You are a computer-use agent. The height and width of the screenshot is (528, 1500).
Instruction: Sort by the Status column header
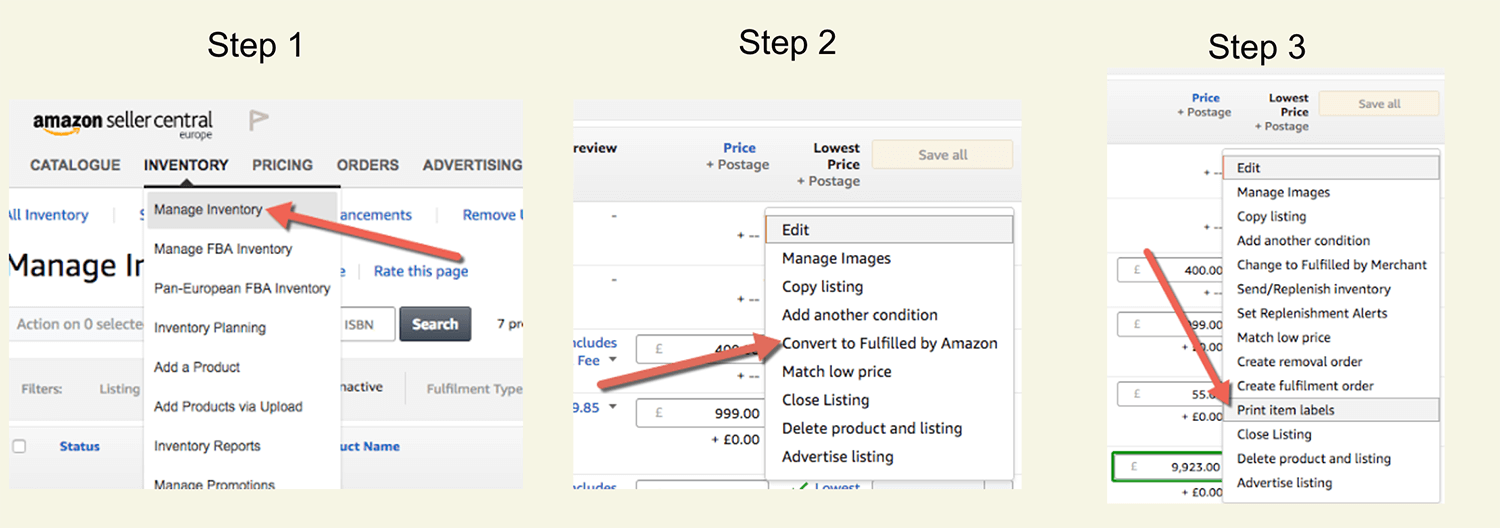(79, 446)
